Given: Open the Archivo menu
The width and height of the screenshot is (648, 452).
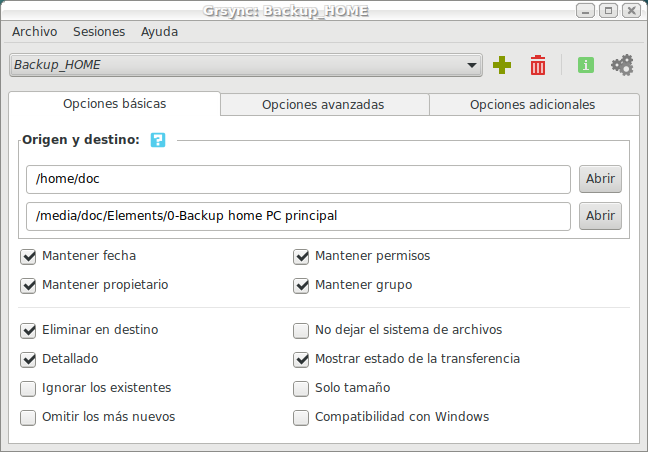Looking at the screenshot, I should [34, 31].
